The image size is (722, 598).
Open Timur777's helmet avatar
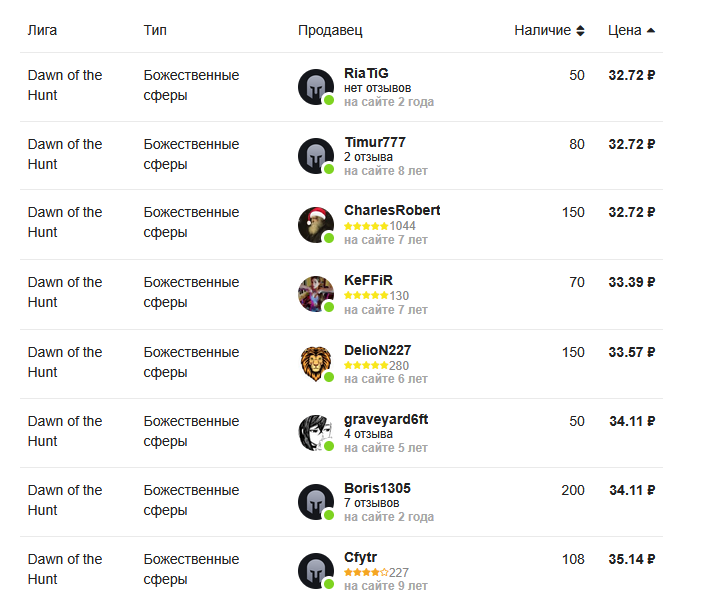(x=316, y=156)
